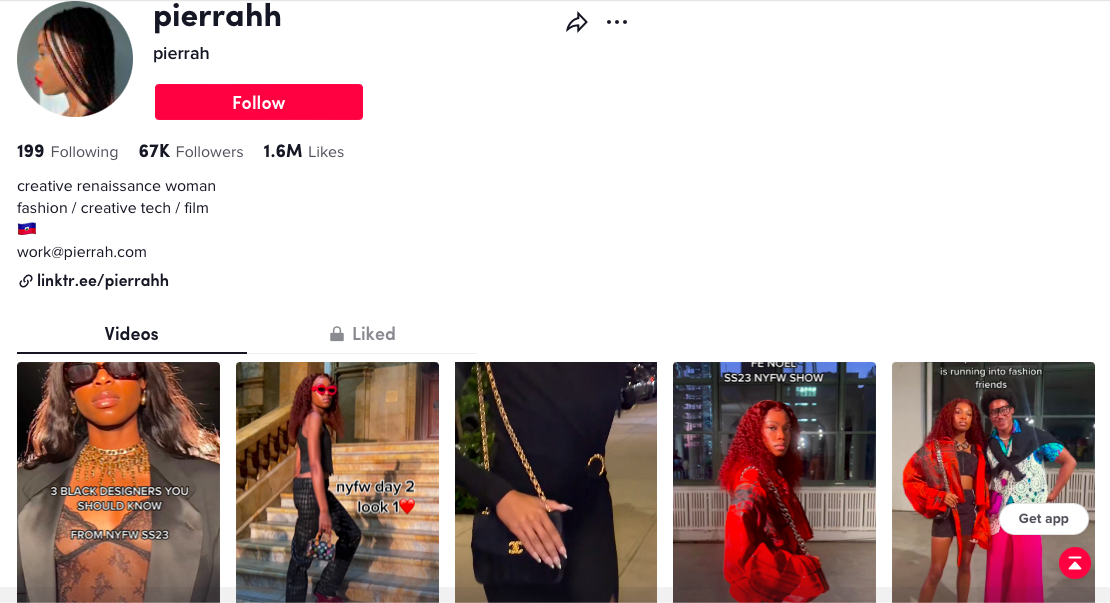The height and width of the screenshot is (603, 1110).
Task: Switch to the Videos tab
Action: coord(132,334)
